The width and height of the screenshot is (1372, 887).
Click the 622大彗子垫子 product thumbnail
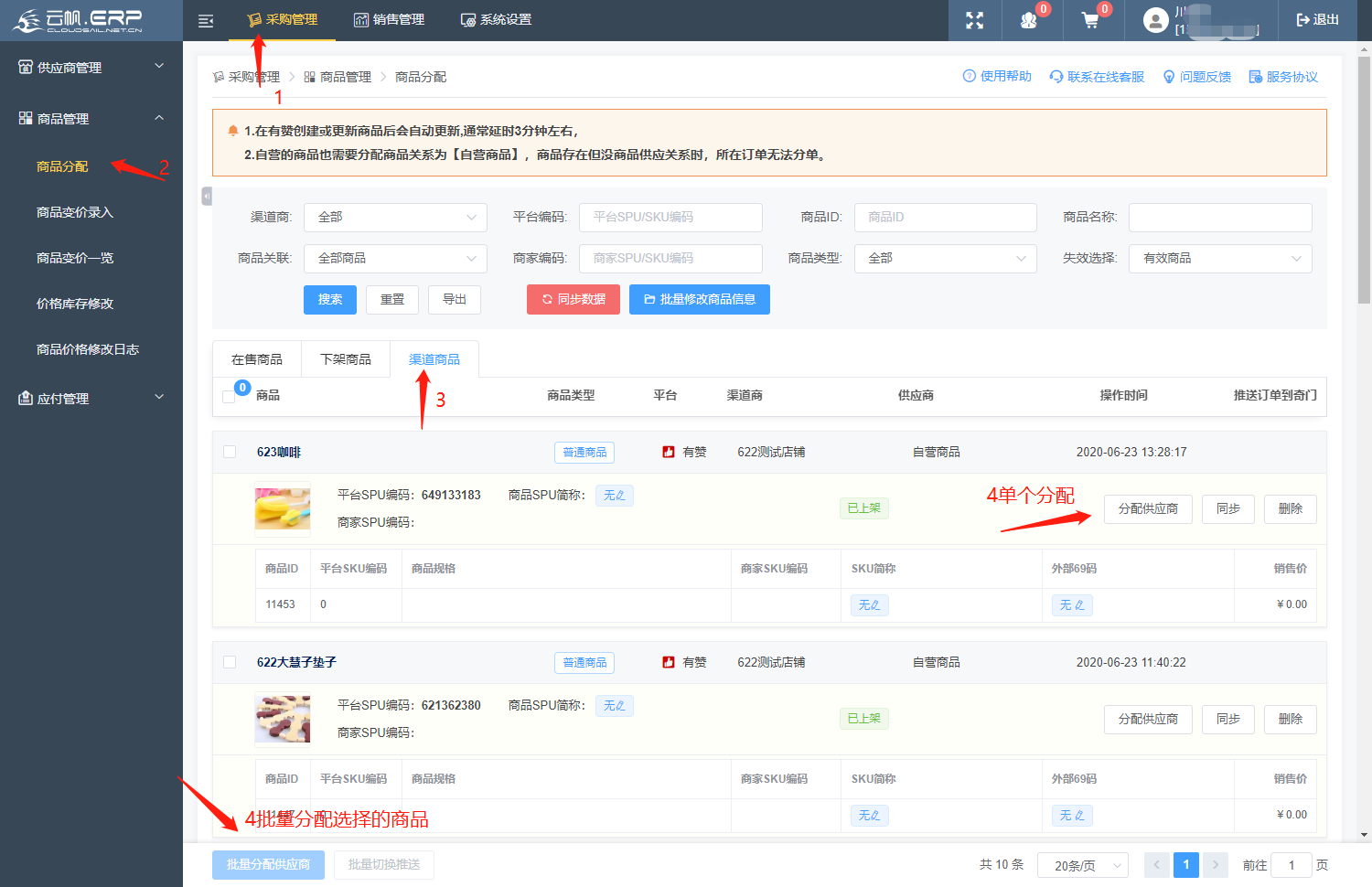pos(283,720)
